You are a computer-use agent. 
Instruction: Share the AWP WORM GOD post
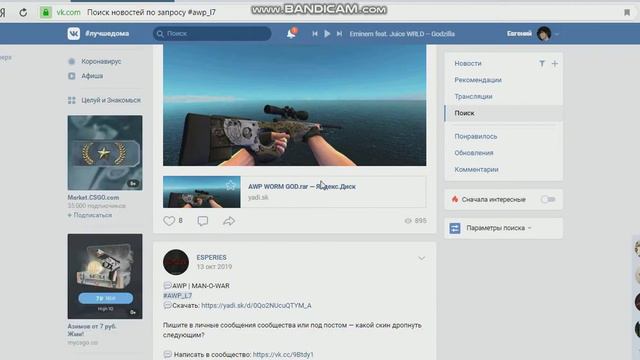pos(229,221)
